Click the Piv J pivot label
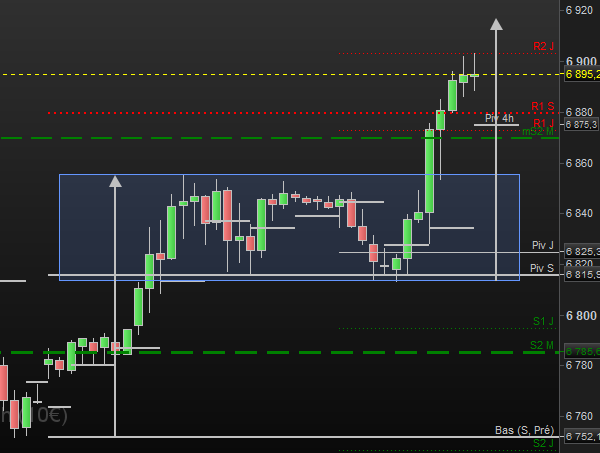 [x=543, y=245]
